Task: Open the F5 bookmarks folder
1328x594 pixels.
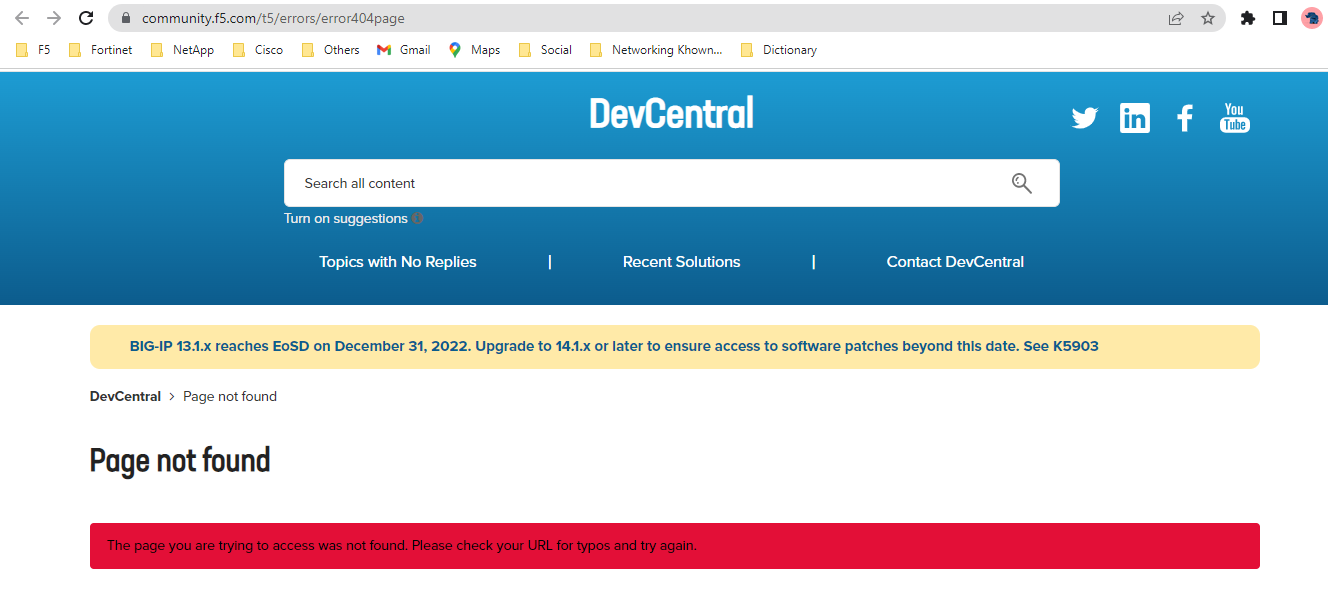Action: coord(33,50)
